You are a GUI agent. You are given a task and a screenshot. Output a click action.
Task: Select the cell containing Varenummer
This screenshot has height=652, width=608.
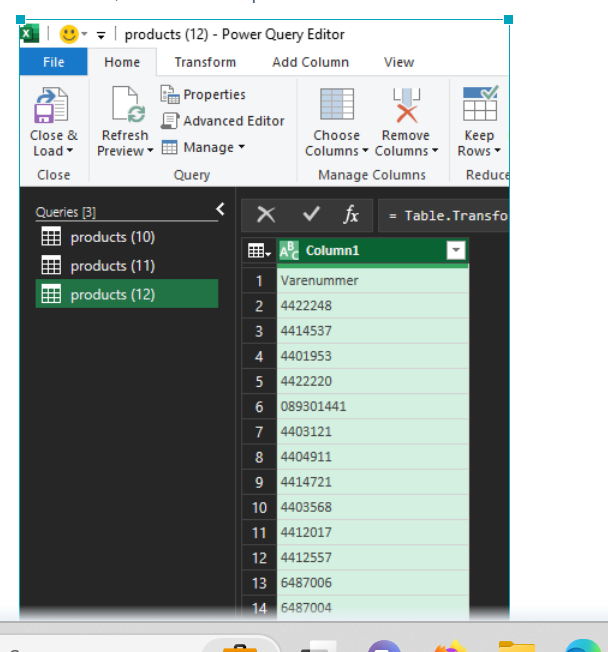click(x=373, y=281)
